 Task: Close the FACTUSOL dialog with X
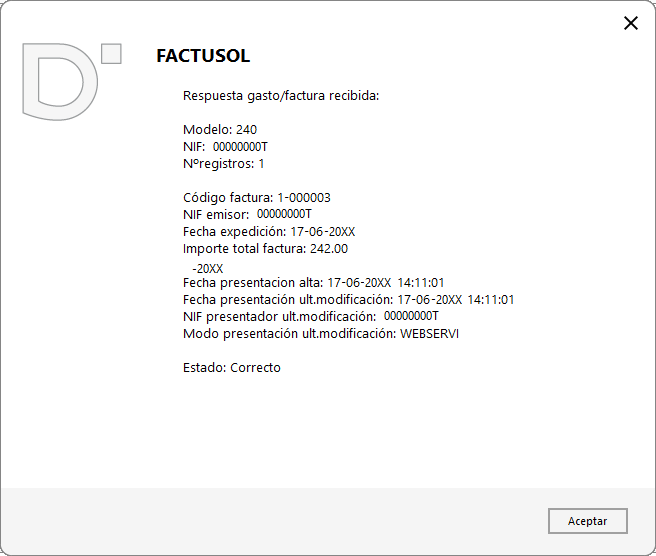point(630,23)
